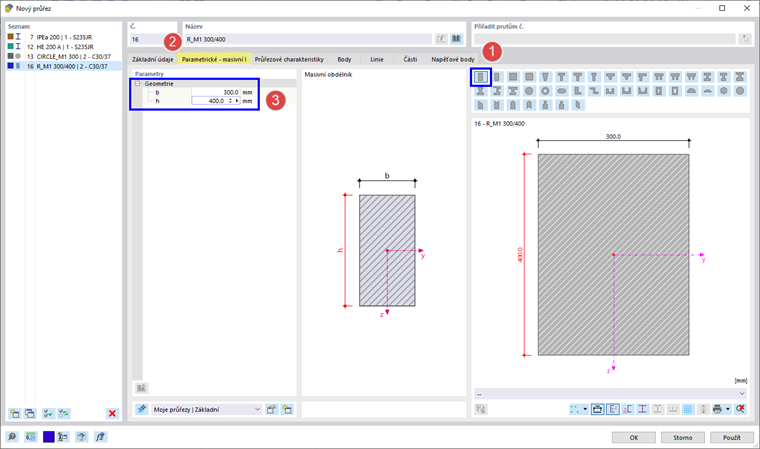Open search magnifier icon at bottom left
Screen dimensions: 760x449
click(12, 437)
